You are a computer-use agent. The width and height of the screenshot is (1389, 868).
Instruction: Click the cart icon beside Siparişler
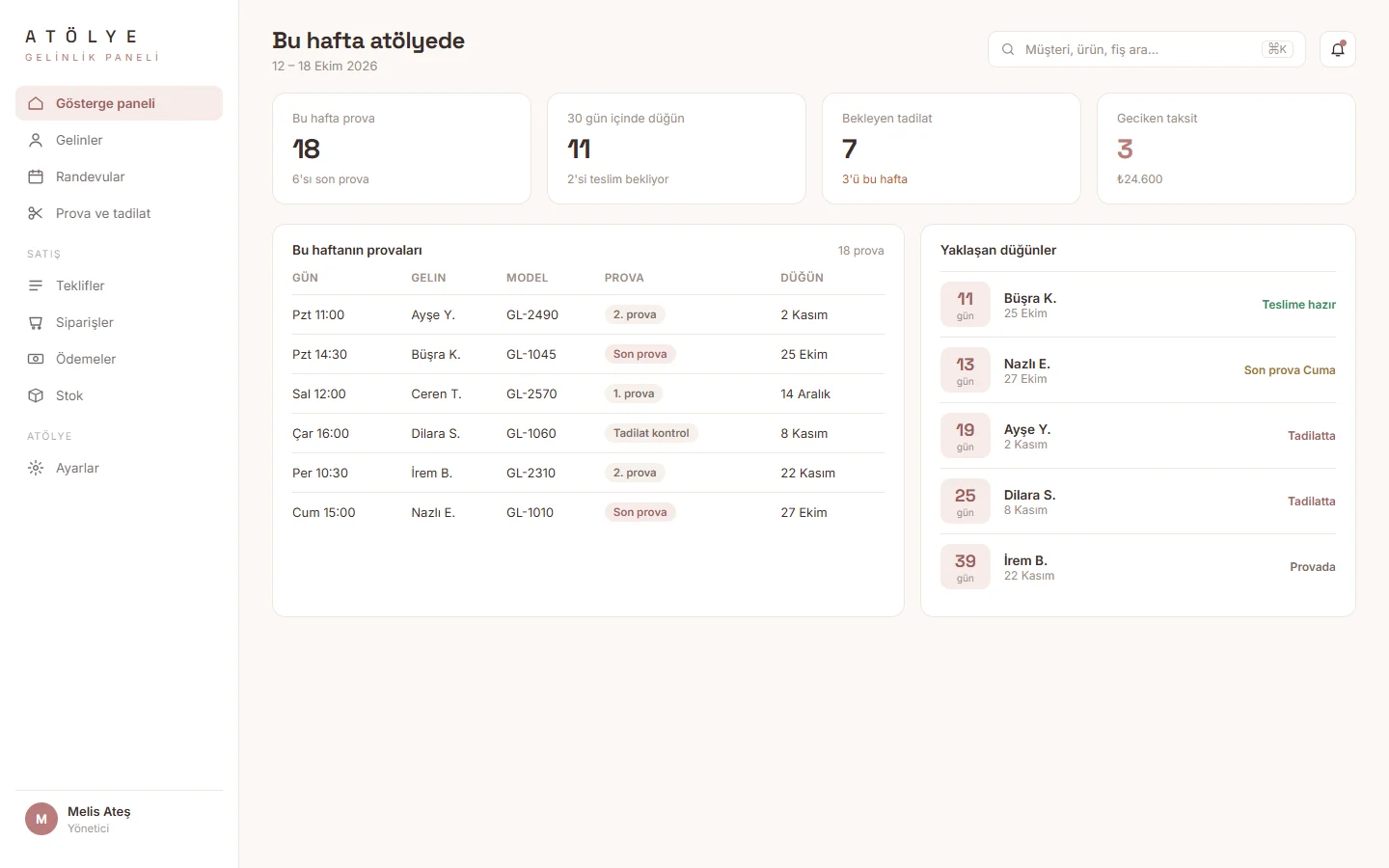[36, 322]
